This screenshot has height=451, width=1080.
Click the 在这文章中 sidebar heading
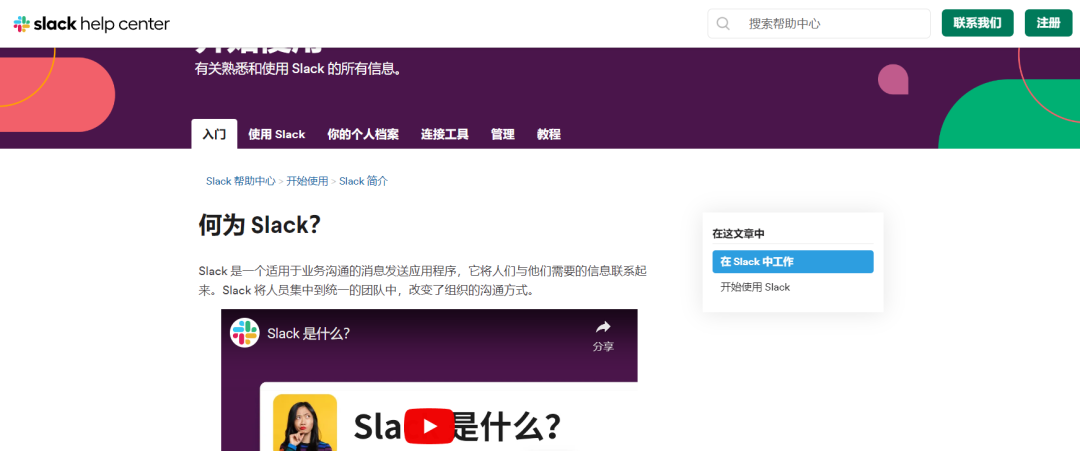738,233
